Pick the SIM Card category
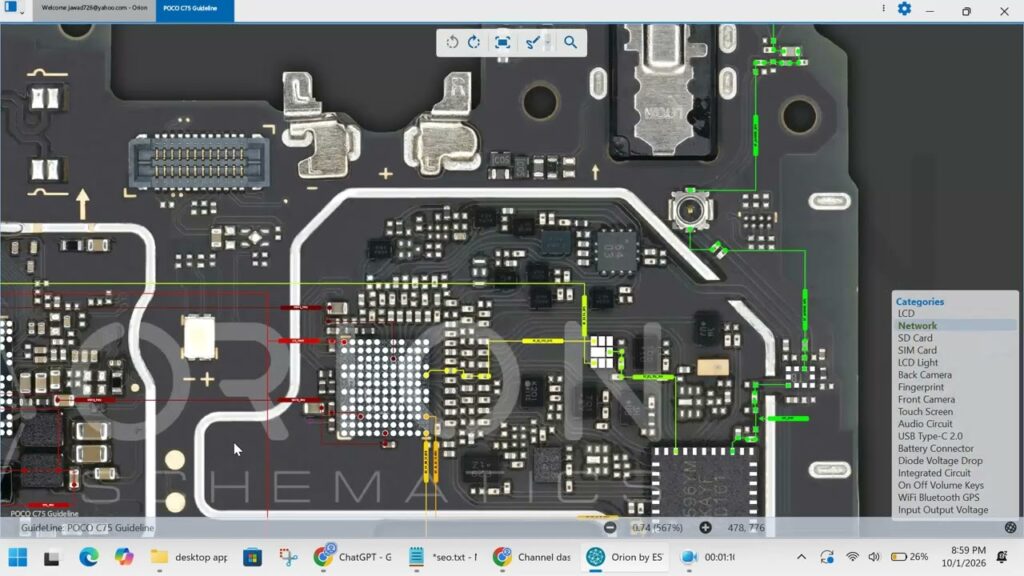This screenshot has height=576, width=1024. pos(917,350)
